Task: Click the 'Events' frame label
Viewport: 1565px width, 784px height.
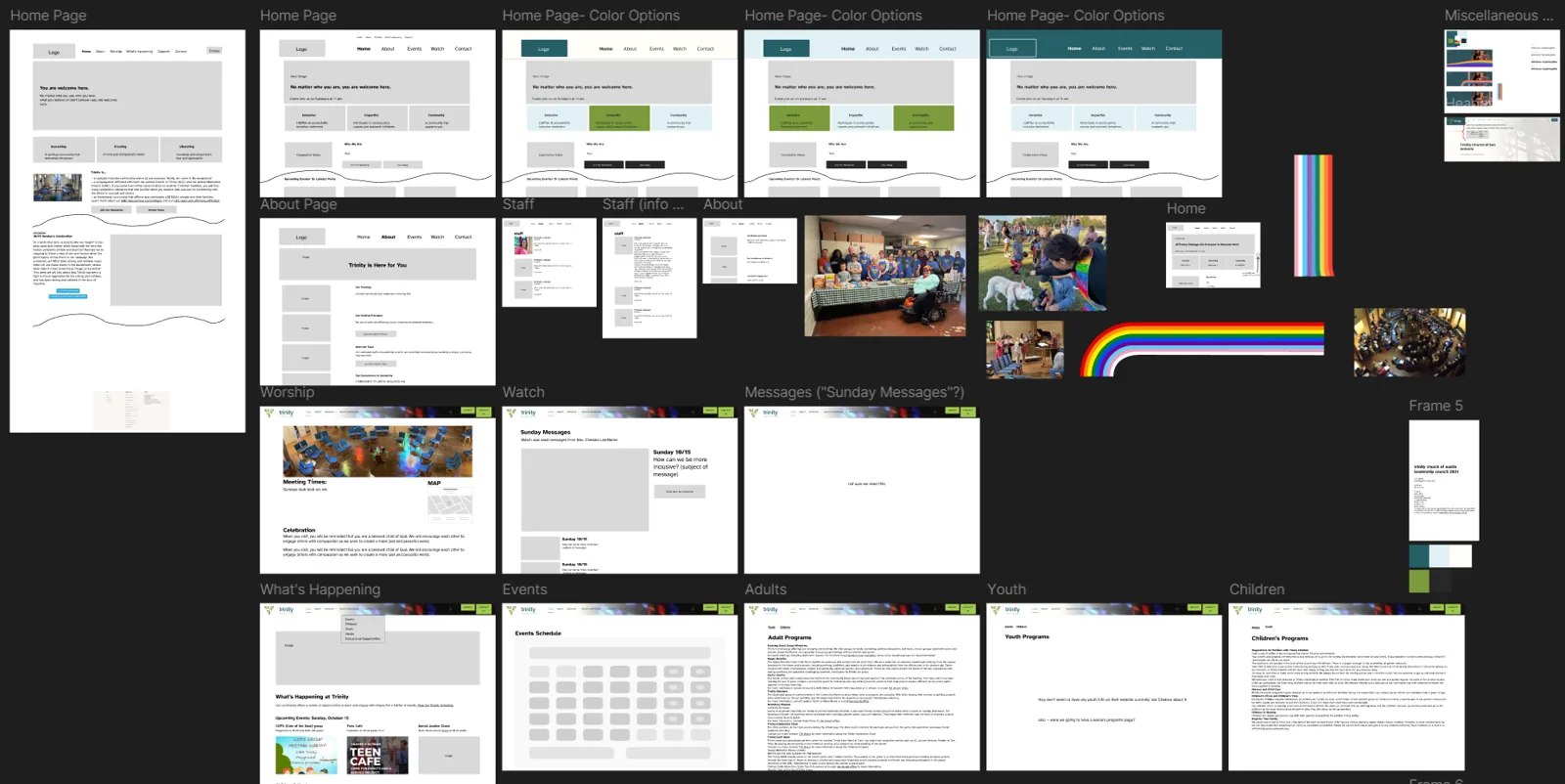Action: [524, 589]
